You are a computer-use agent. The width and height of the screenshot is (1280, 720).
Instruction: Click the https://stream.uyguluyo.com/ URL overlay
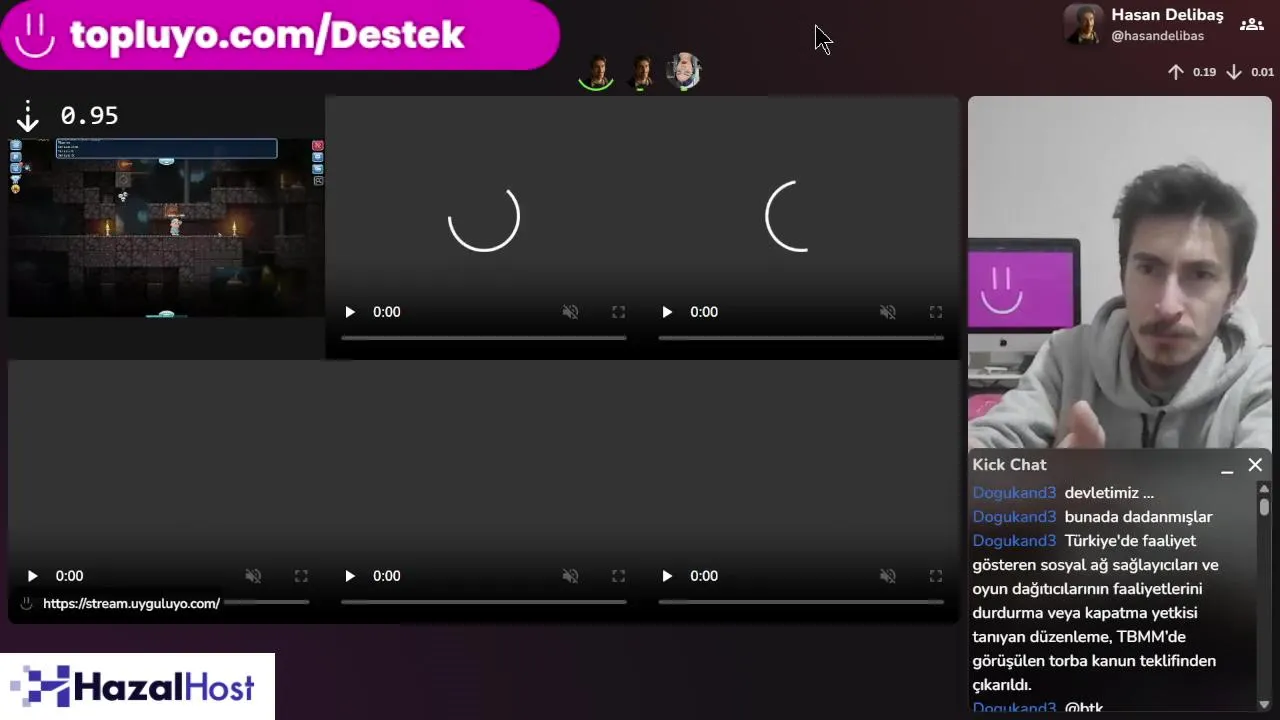(x=131, y=604)
